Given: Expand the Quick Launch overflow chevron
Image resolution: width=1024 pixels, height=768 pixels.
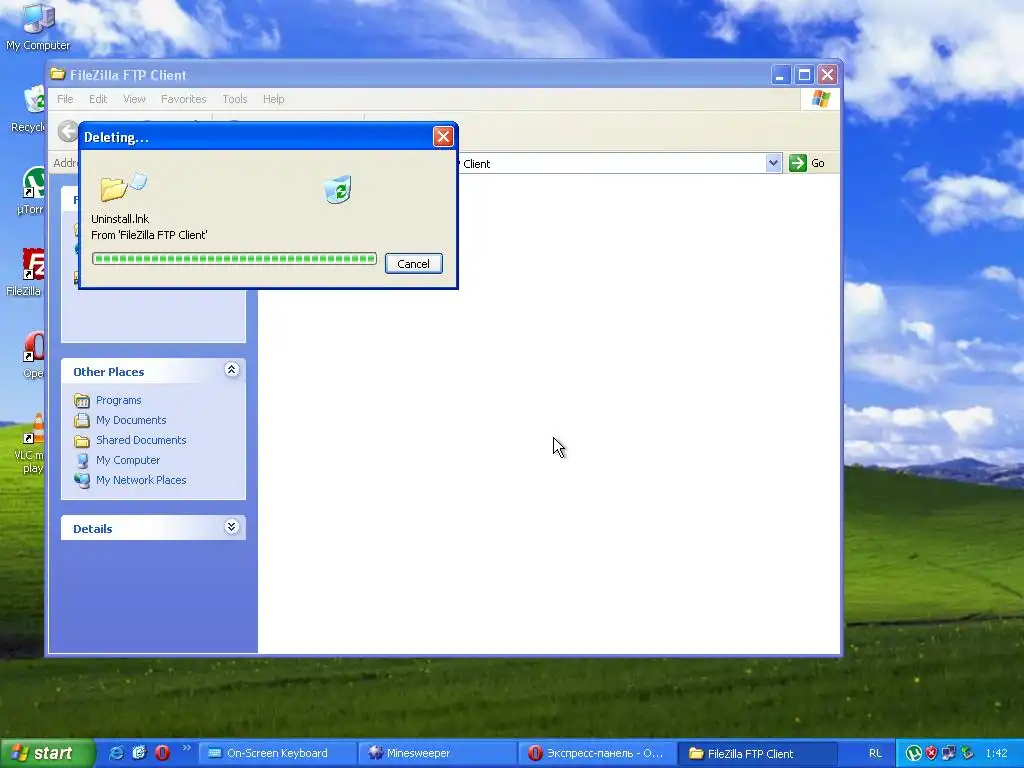Looking at the screenshot, I should (187, 748).
